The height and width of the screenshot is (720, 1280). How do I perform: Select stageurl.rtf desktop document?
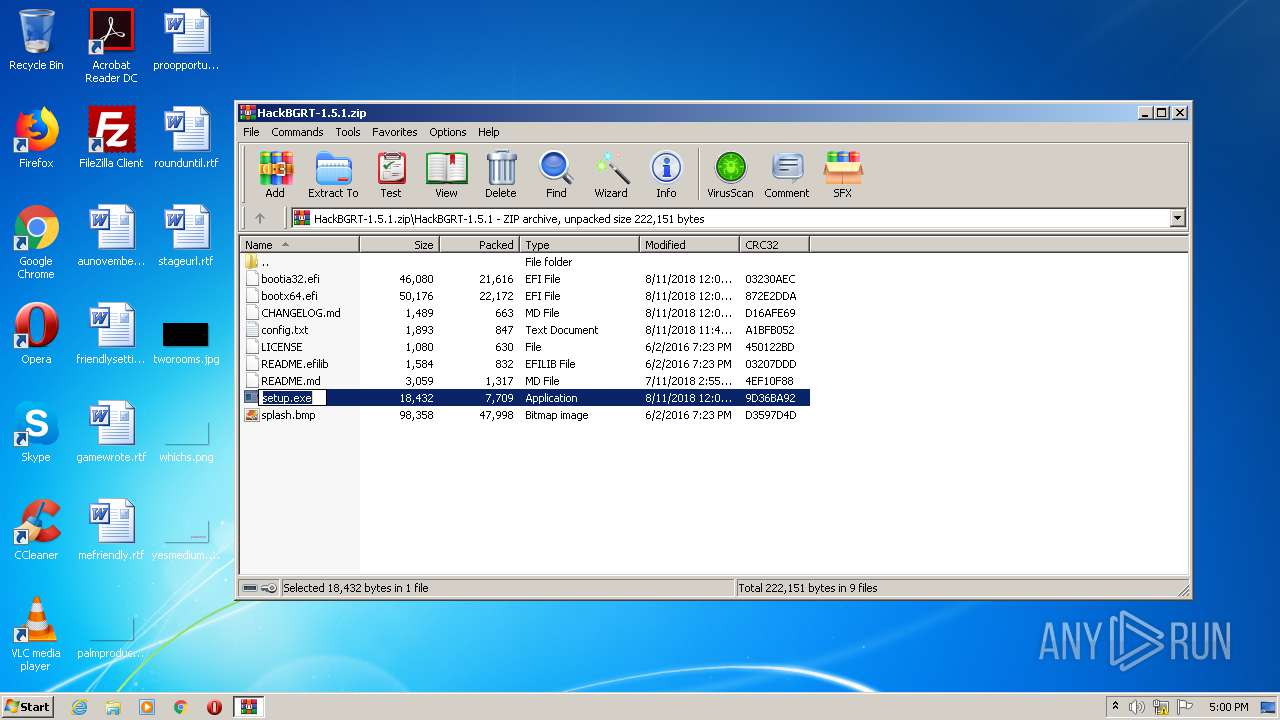[186, 236]
